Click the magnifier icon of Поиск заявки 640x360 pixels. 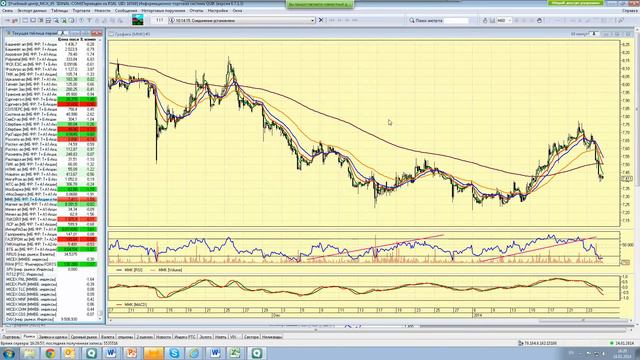[x=412, y=20]
